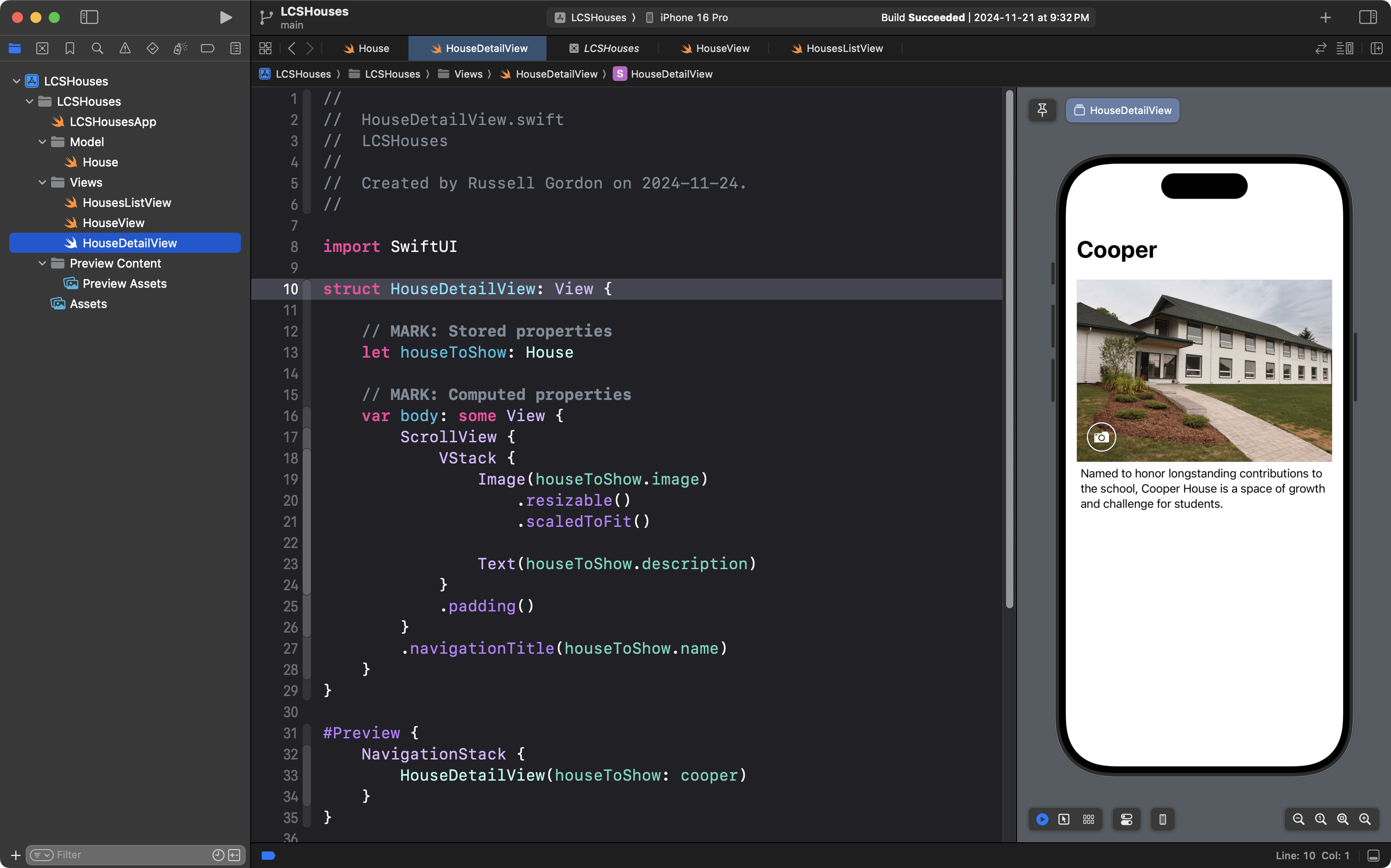Toggle the bottom debug area panel
The image size is (1391, 868).
point(1373,856)
